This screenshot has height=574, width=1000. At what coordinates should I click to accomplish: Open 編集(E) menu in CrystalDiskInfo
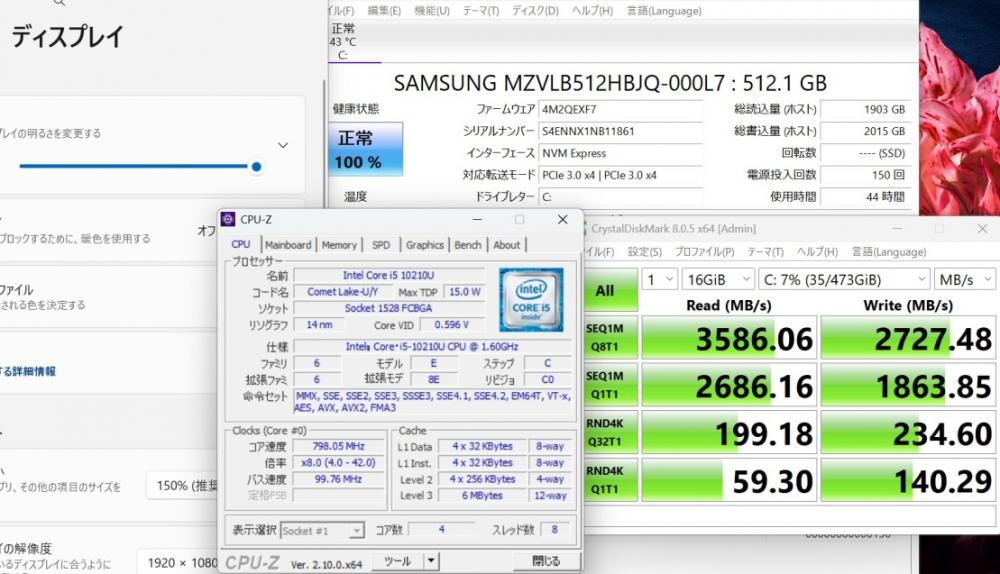(x=384, y=11)
